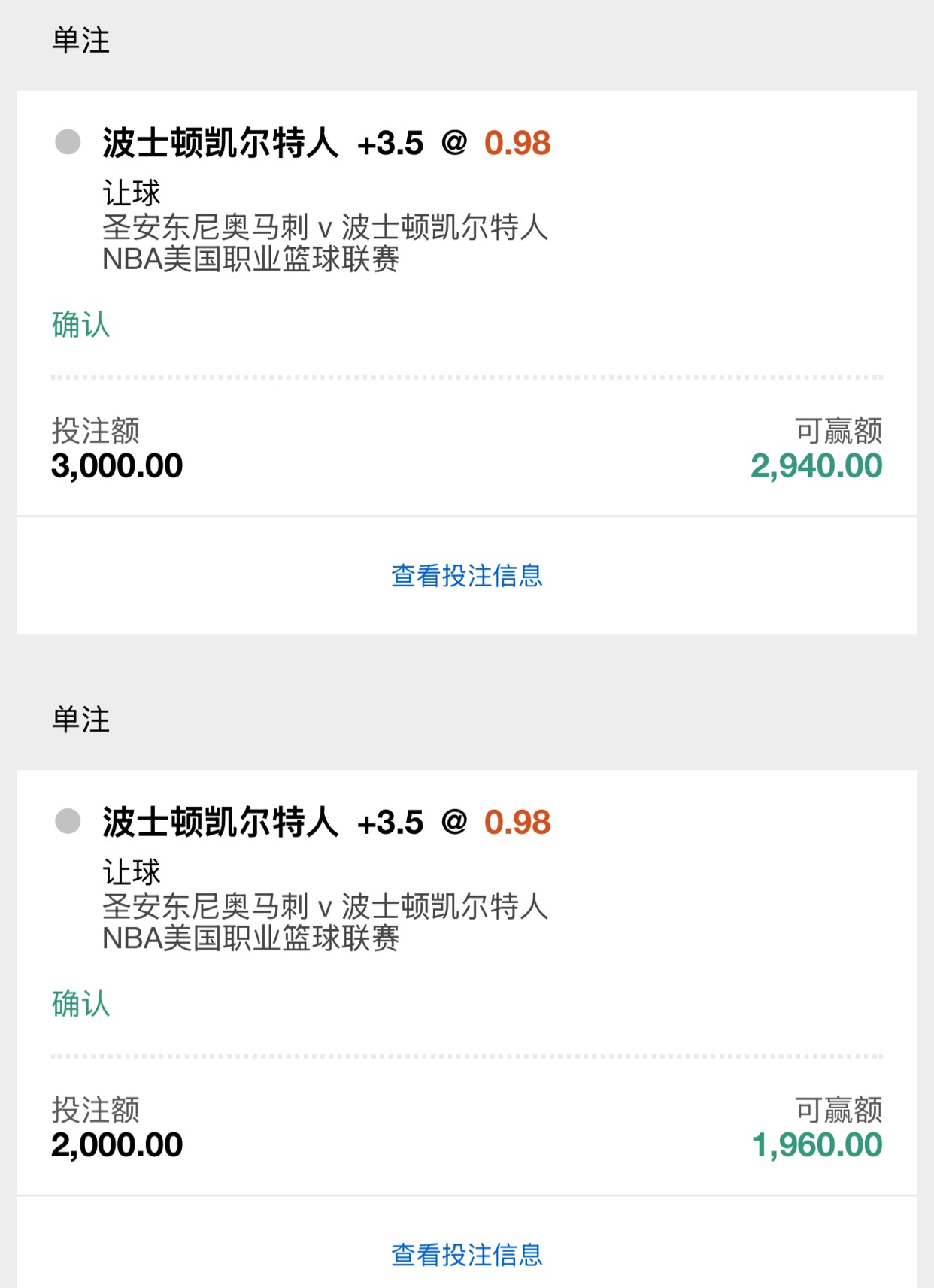Viewport: 934px width, 1288px height.
Task: Click NBA美国职业篮球联赛 in the 3,000.00 bet
Action: click(x=250, y=259)
